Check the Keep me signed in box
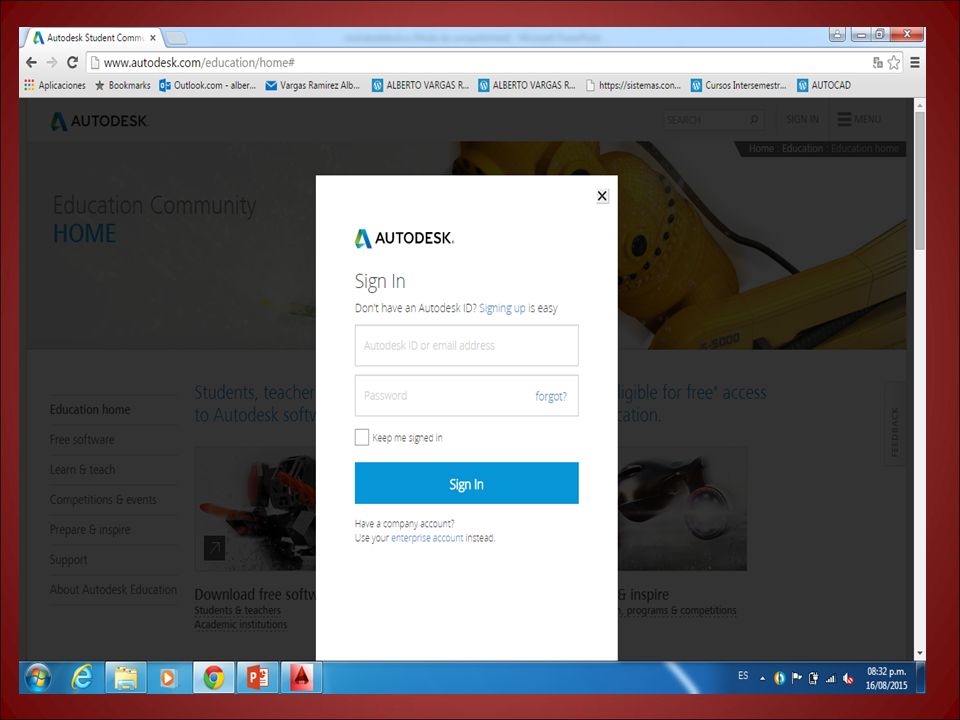The image size is (960, 720). (362, 437)
